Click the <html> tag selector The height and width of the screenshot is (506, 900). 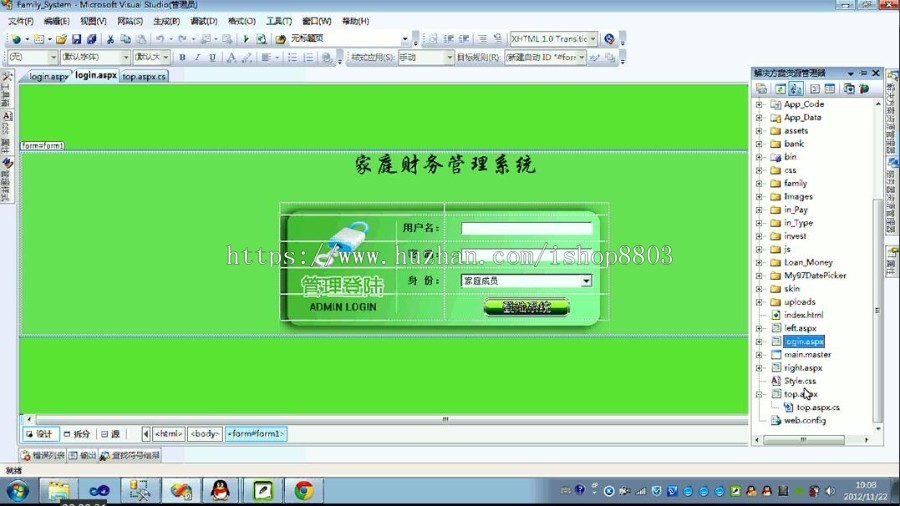click(x=168, y=434)
